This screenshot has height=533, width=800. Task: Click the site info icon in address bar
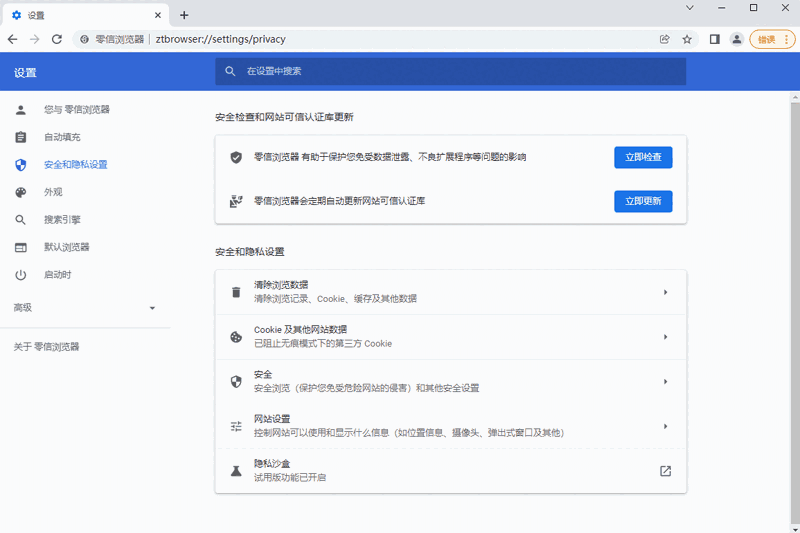pyautogui.click(x=85, y=39)
